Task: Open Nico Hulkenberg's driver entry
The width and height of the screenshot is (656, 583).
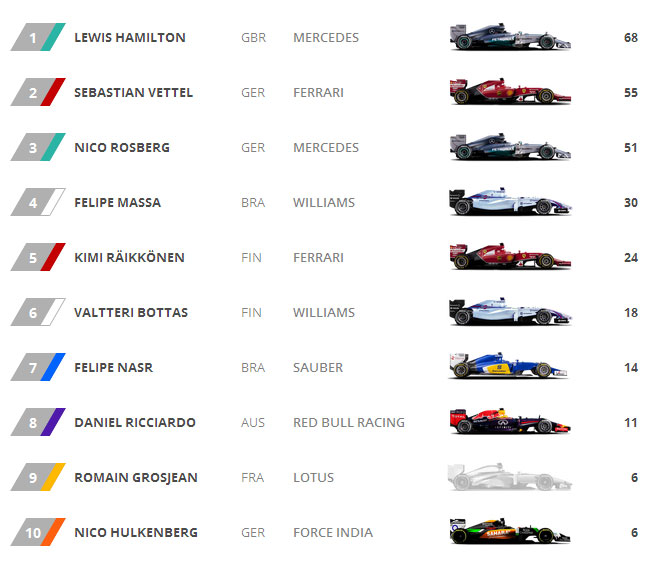Action: click(x=136, y=532)
